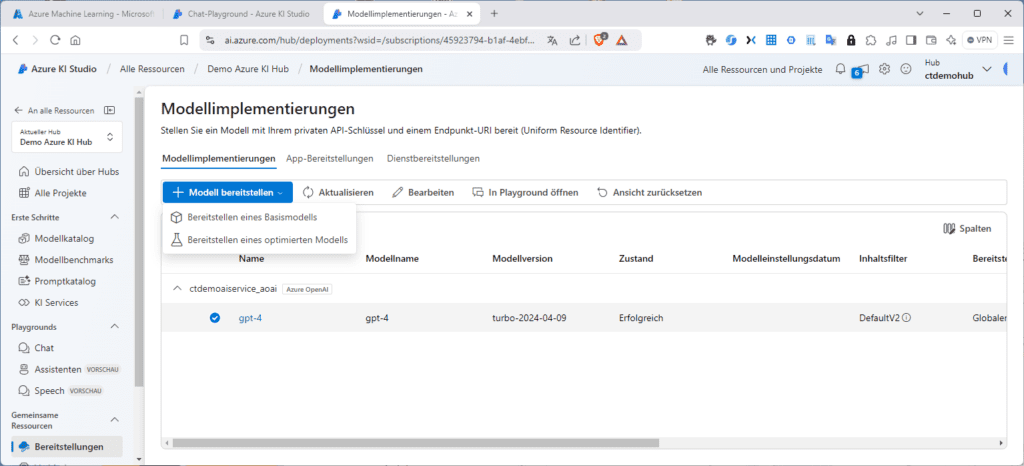Image resolution: width=1024 pixels, height=466 pixels.
Task: Open Bereitstellungen in sidebar
Action: coord(67,447)
